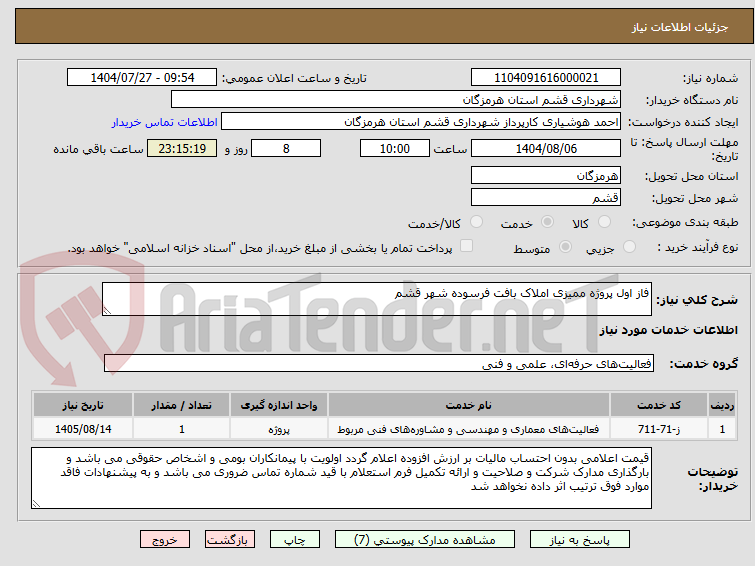Viewport: 755px width, 566px height.
Task: Click the جزئیات اطلاعات نیاز header title
Action: 679,27
